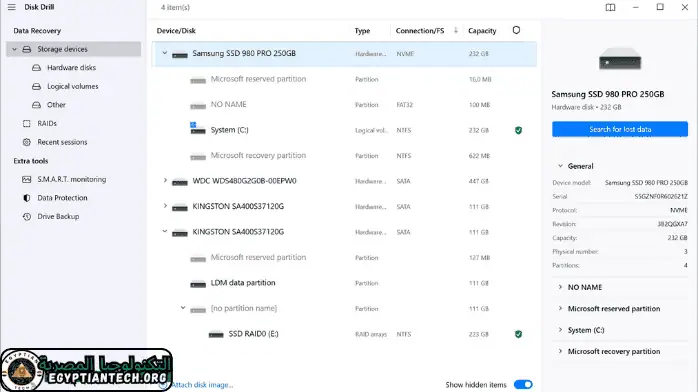698x392 pixels.
Task: Click the S.M.A.R.T. monitoring icon
Action: [x=27, y=179]
